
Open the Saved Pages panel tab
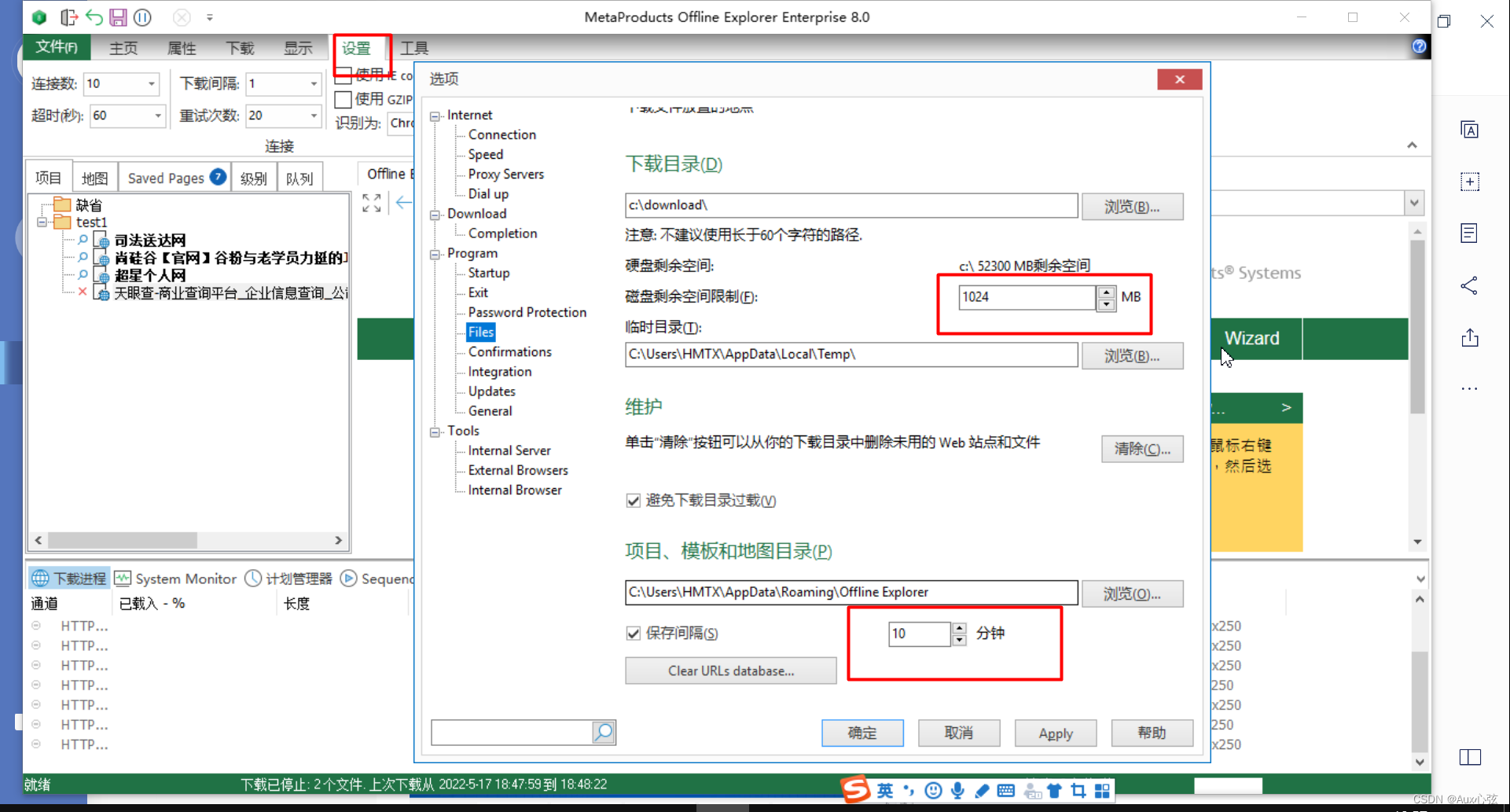[x=175, y=178]
